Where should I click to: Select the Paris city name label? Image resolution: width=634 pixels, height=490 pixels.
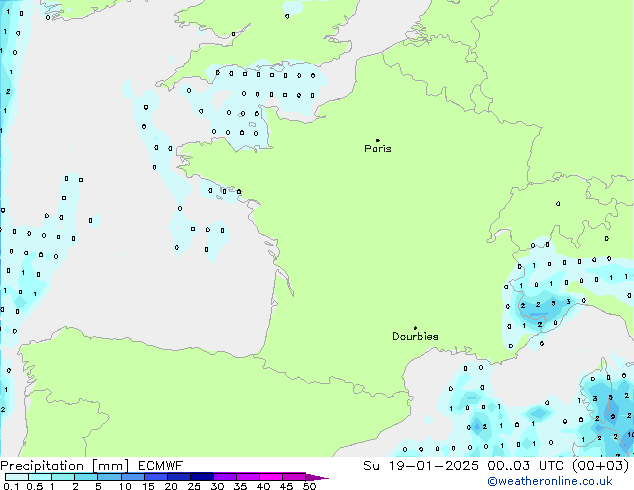pyautogui.click(x=378, y=149)
